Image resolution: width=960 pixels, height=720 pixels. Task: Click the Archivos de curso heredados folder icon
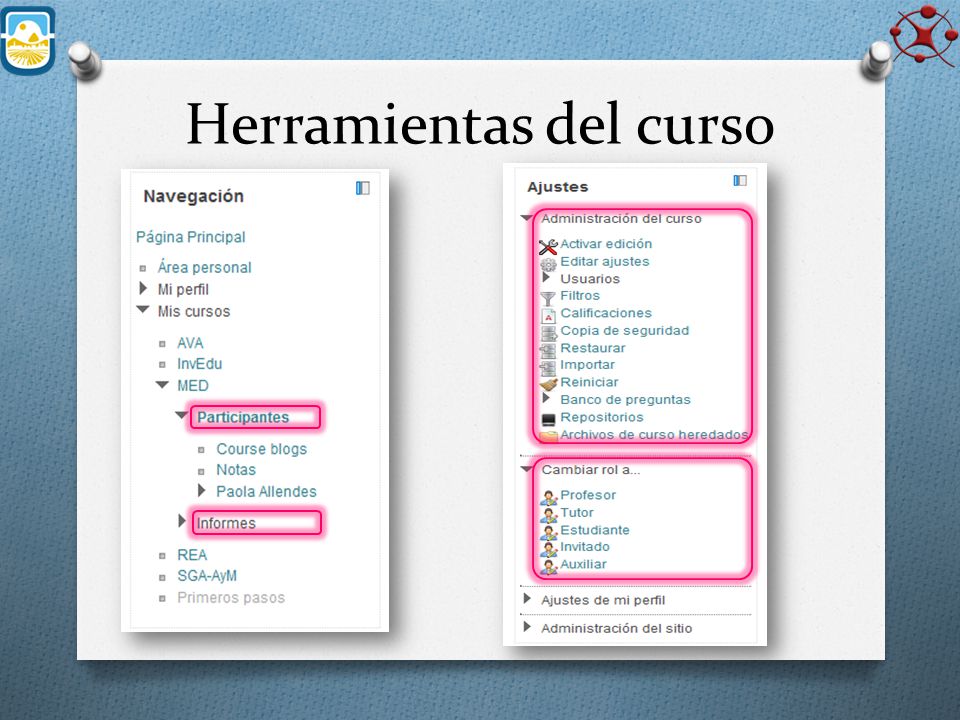click(548, 436)
